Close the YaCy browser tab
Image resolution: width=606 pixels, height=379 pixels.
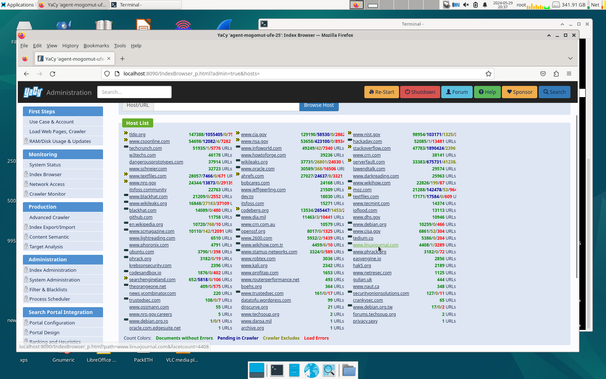point(109,59)
